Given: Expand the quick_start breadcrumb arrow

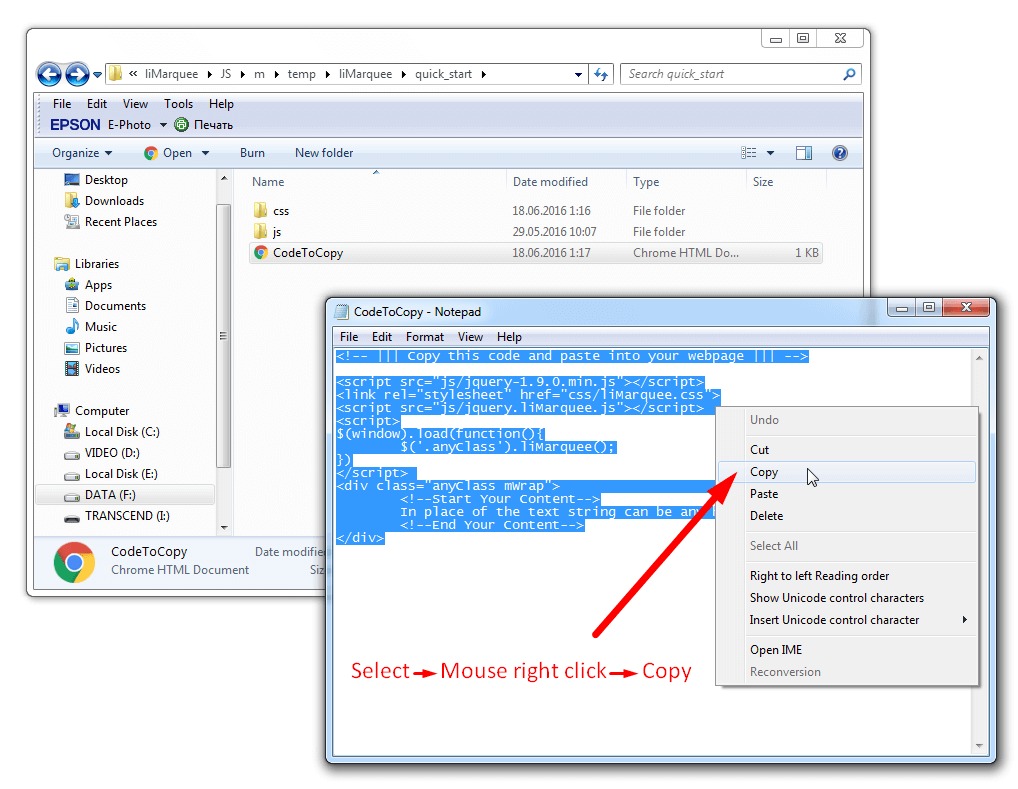Looking at the screenshot, I should click(484, 75).
